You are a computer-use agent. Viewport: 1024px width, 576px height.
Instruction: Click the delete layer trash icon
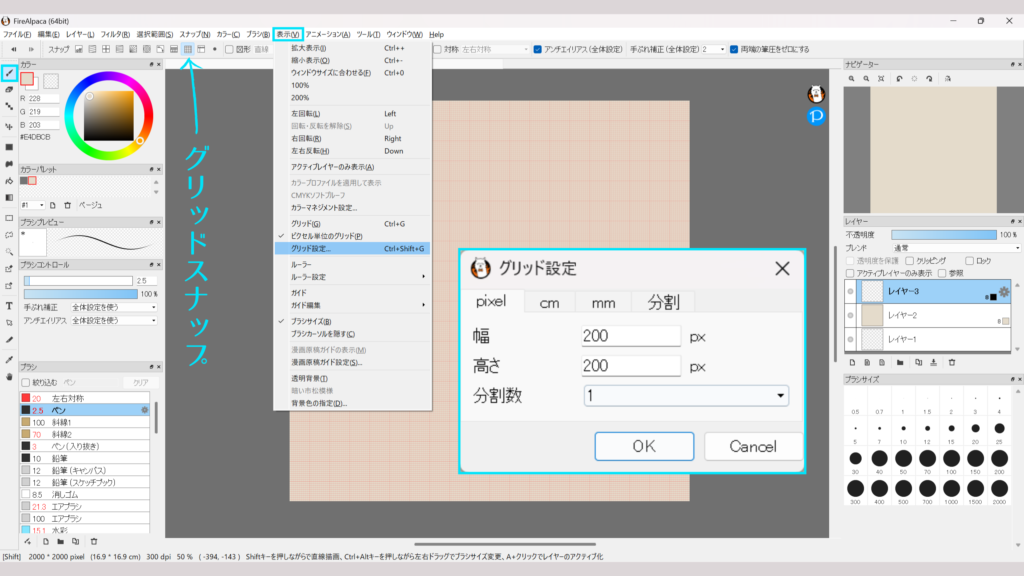[x=951, y=362]
